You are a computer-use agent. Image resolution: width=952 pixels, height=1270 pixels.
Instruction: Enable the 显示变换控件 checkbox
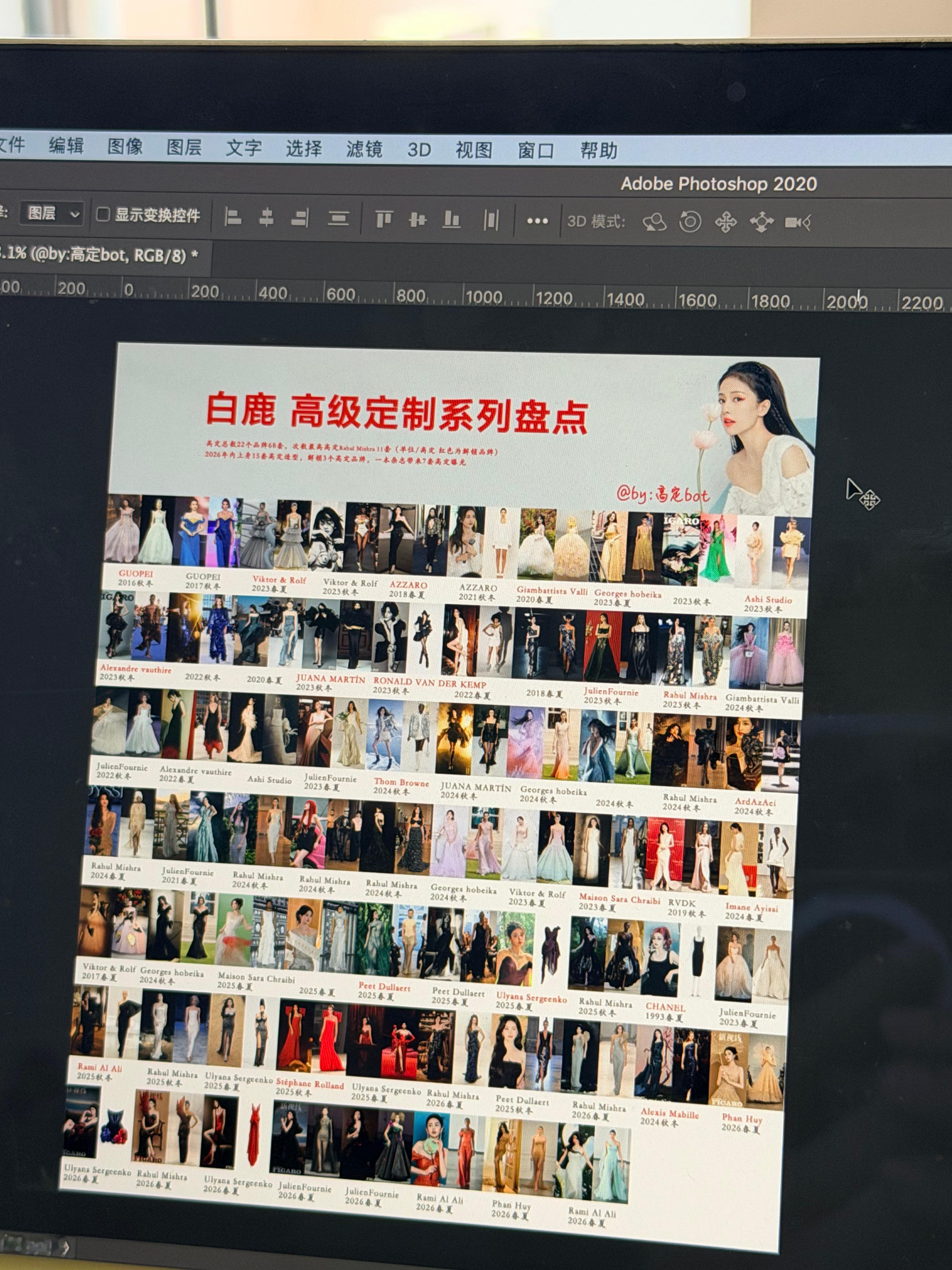tap(103, 215)
